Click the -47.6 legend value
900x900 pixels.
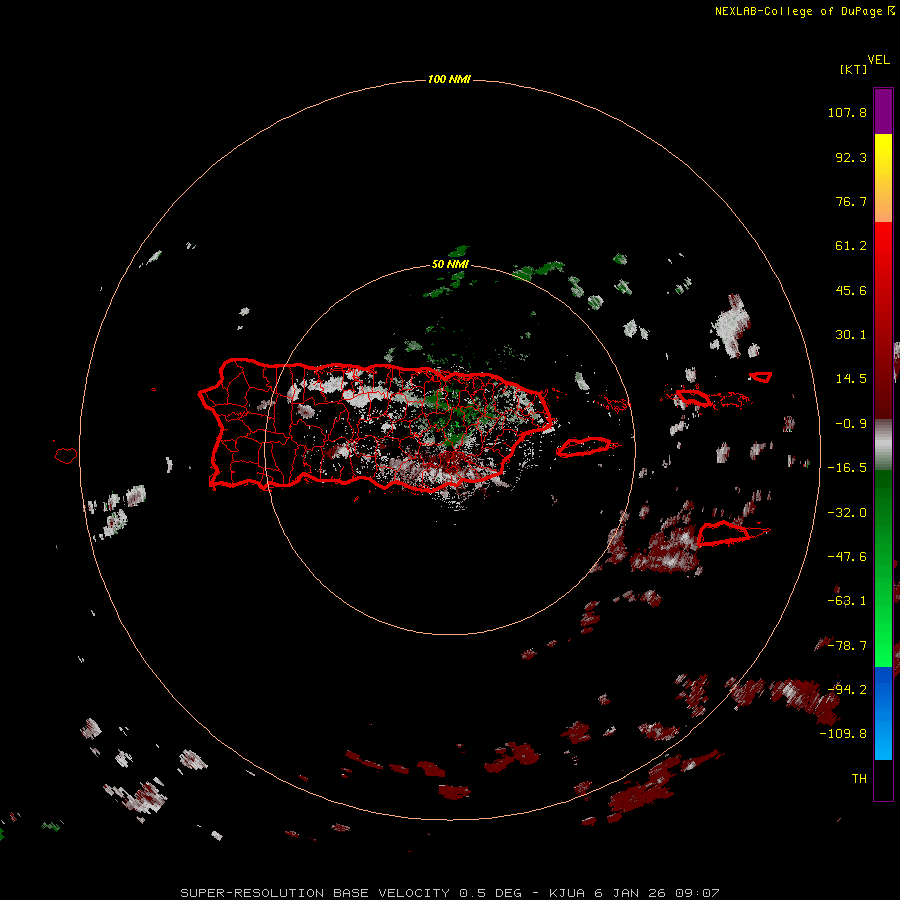847,557
